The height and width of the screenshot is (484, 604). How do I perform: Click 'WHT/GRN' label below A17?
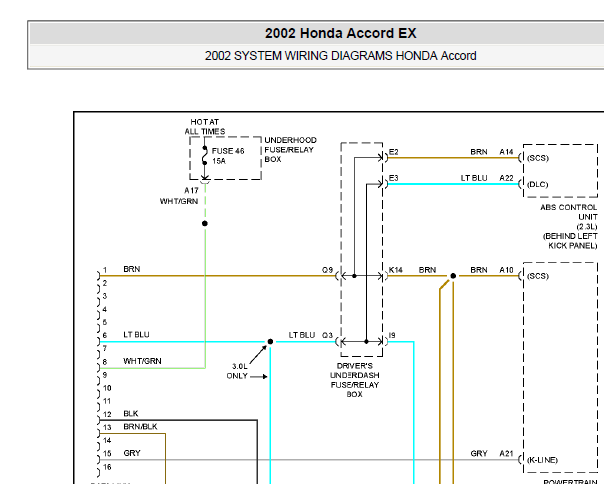(x=179, y=201)
